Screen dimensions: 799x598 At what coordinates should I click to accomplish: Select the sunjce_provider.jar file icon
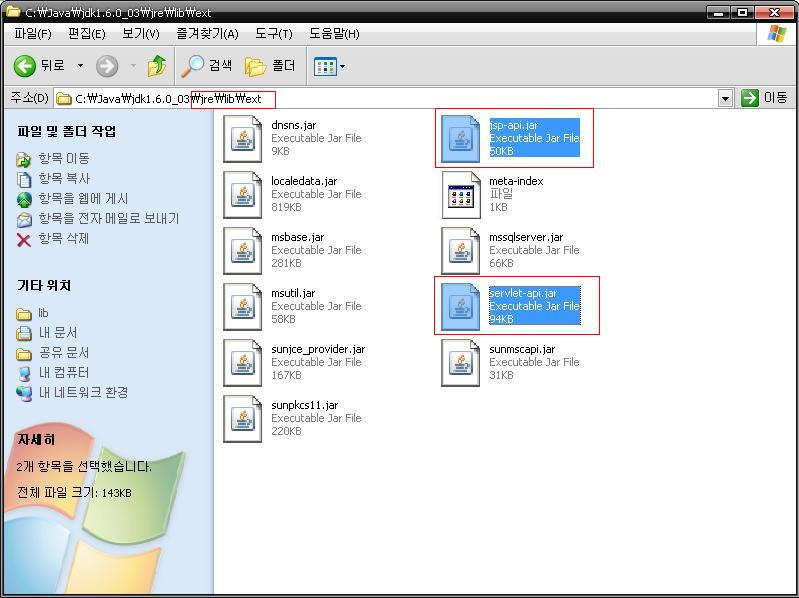[243, 363]
